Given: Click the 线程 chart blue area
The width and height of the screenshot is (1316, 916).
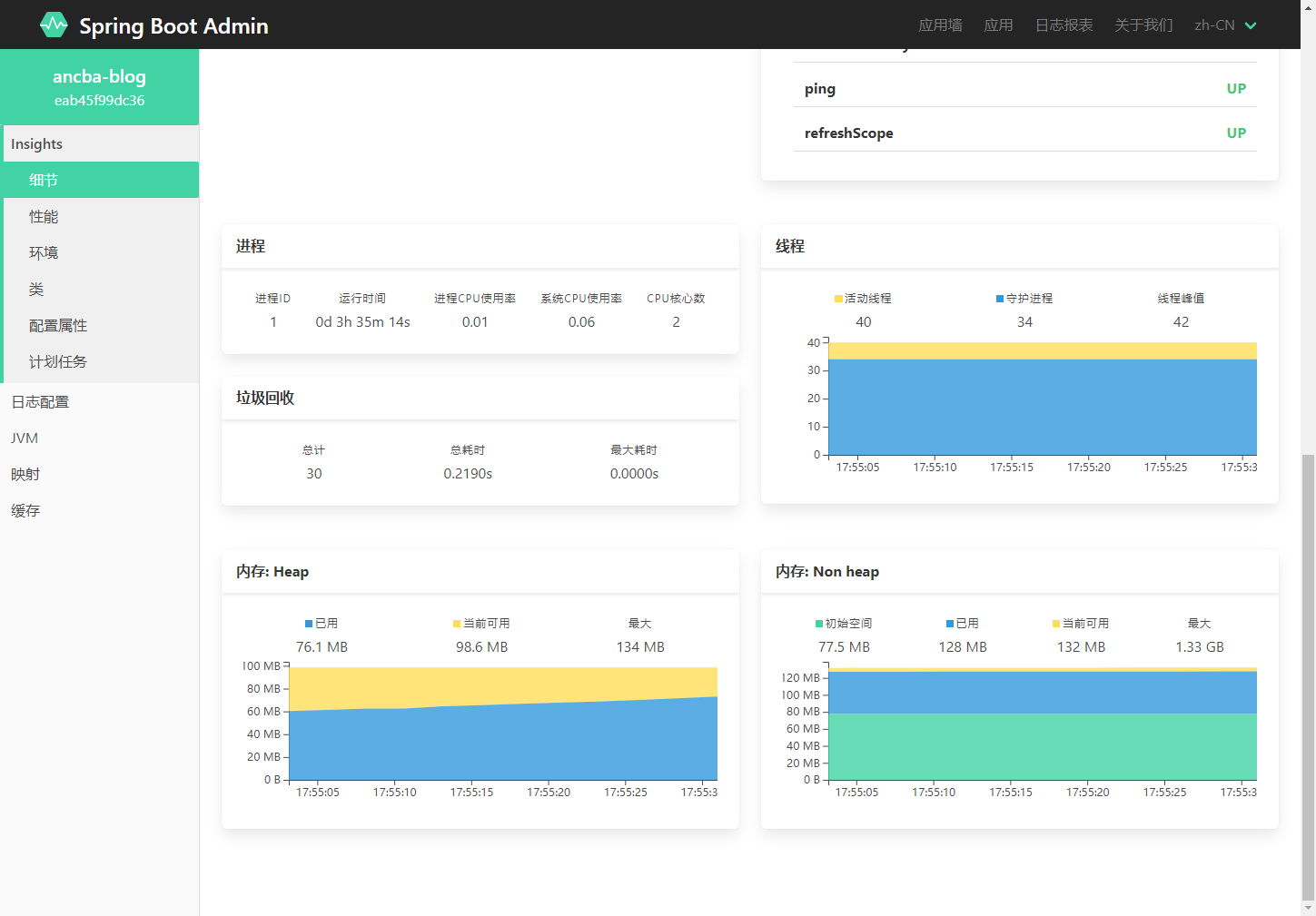Looking at the screenshot, I should pyautogui.click(x=1043, y=408).
